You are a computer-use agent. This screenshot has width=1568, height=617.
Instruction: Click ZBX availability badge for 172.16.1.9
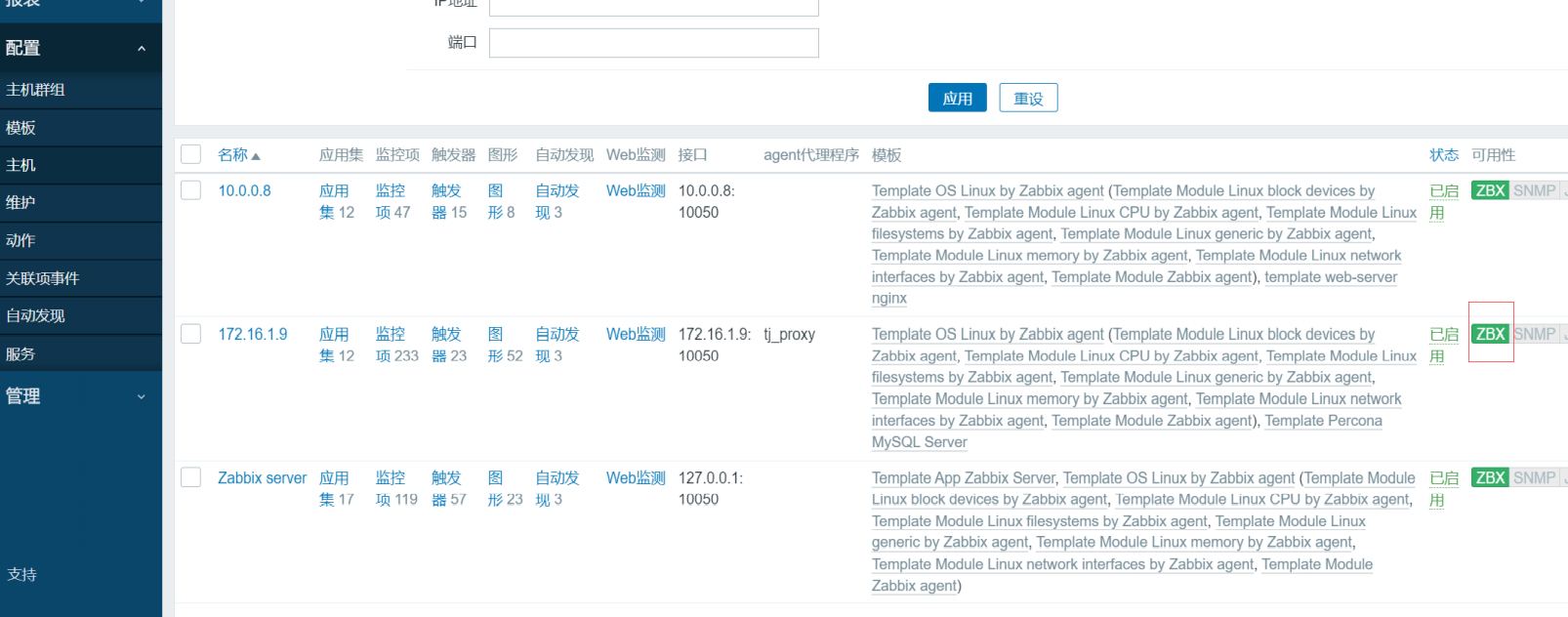point(1490,334)
